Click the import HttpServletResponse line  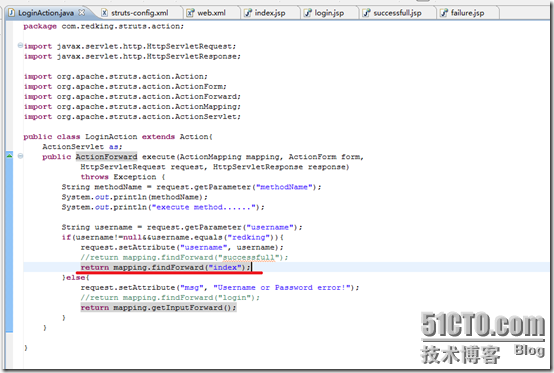(132, 57)
